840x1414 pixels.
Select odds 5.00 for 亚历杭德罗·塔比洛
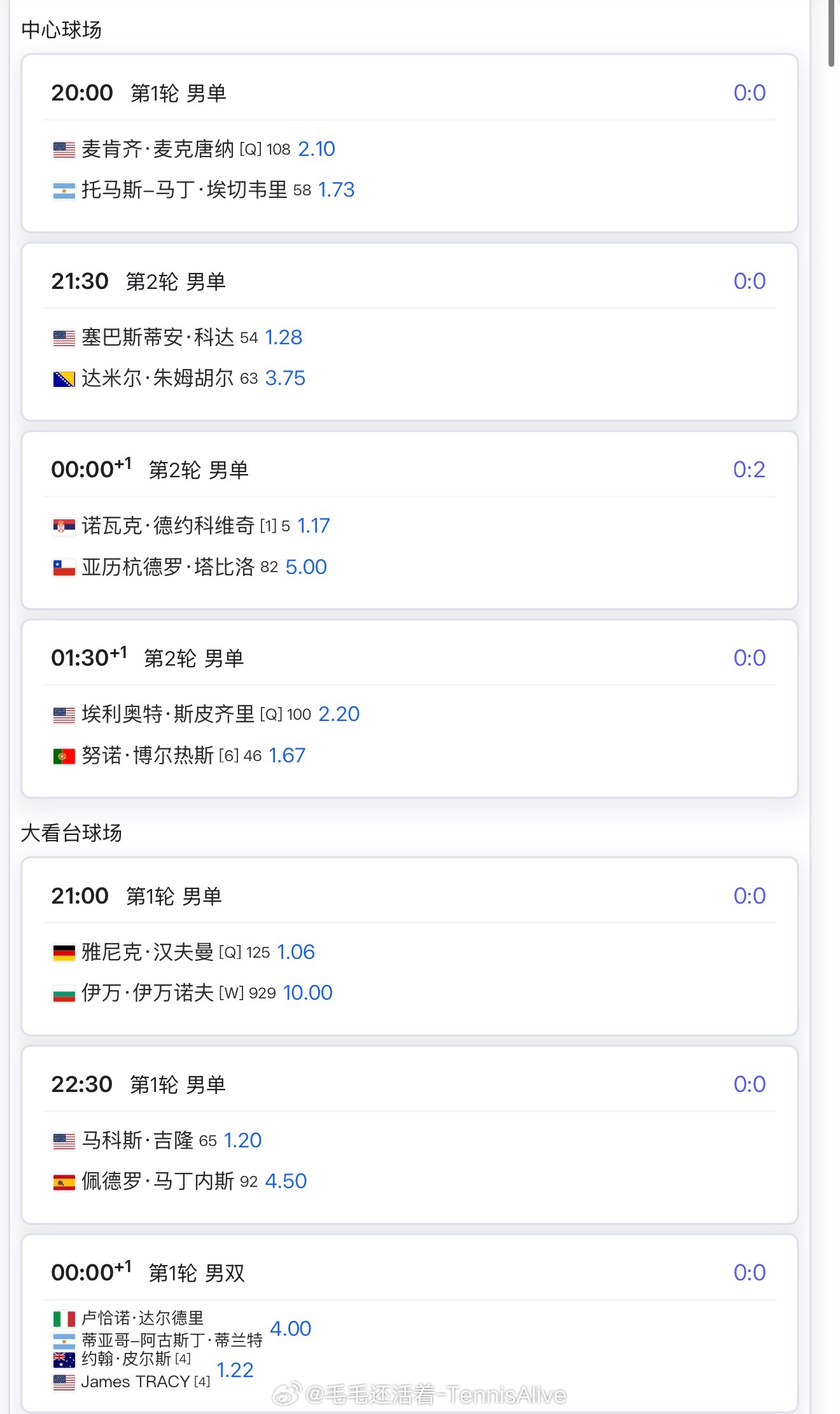pyautogui.click(x=306, y=567)
